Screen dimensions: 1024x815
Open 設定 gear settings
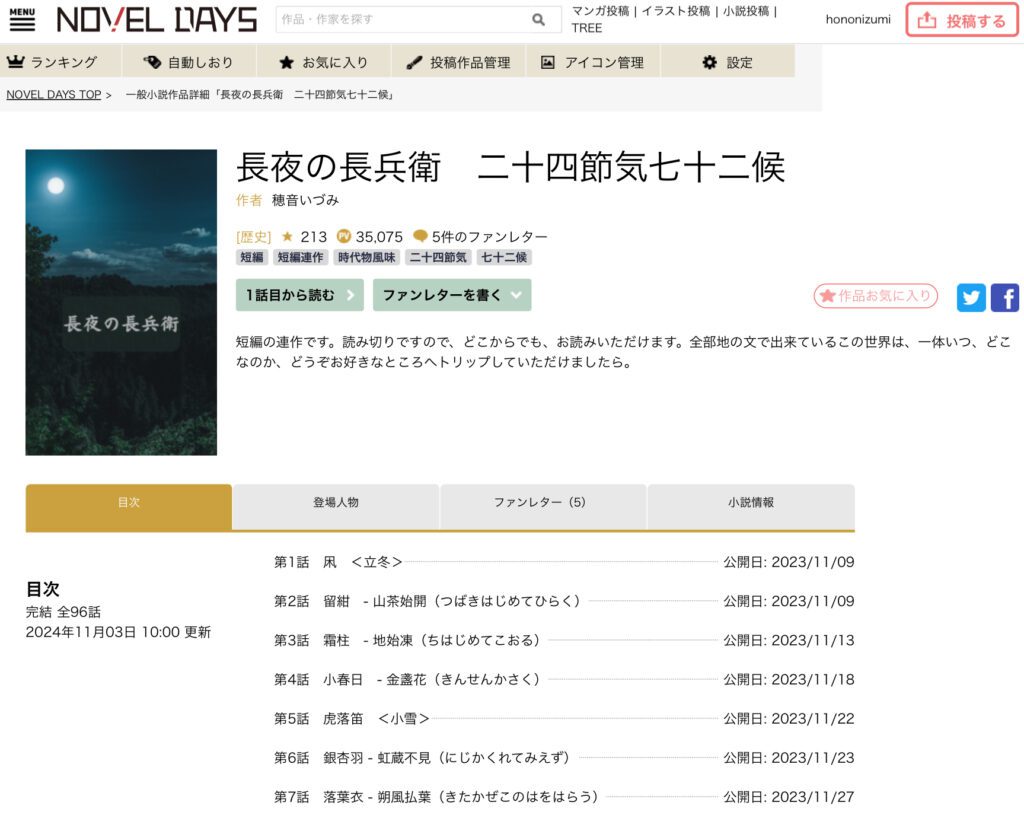tap(727, 62)
